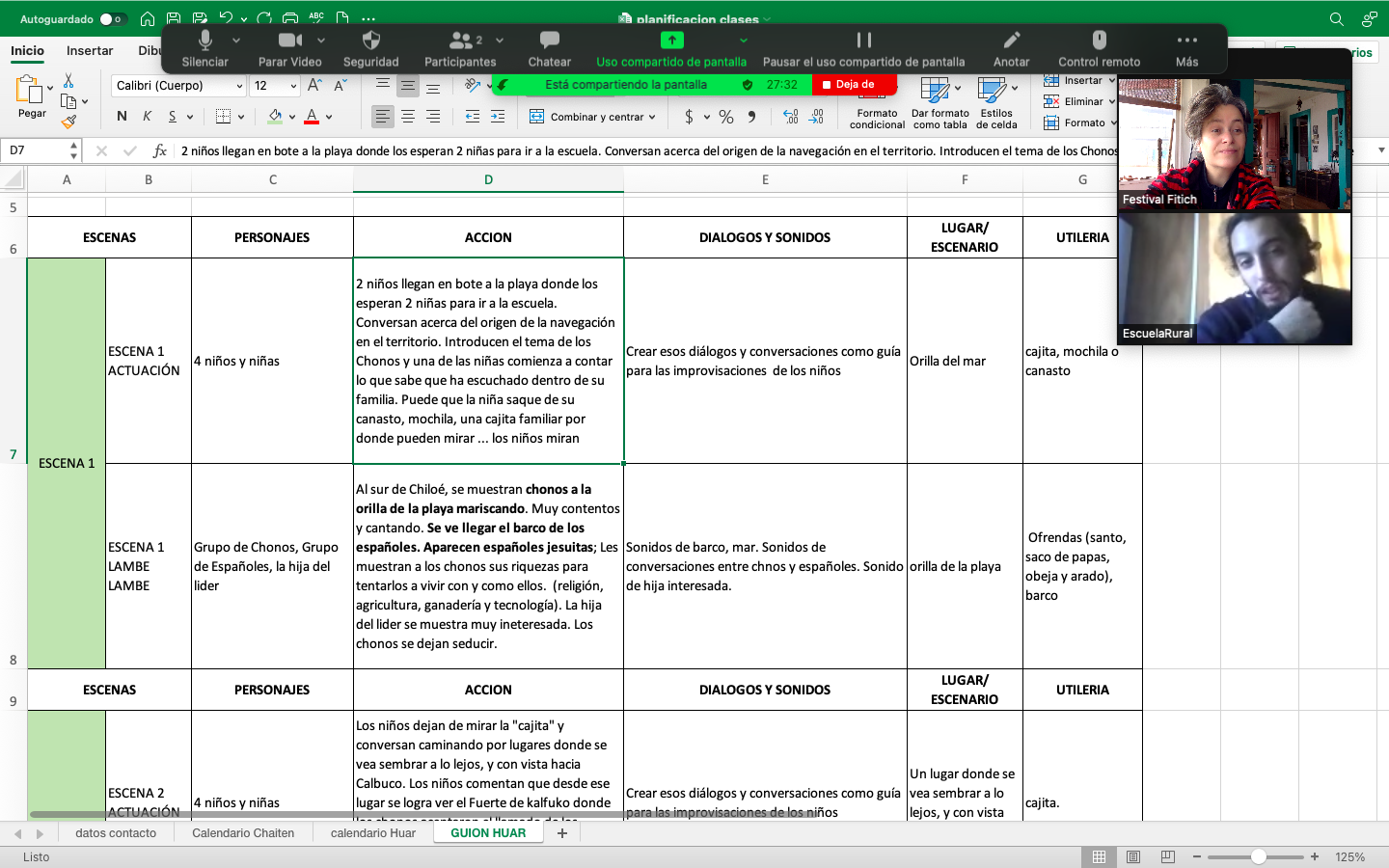The width and height of the screenshot is (1389, 868).
Task: Expand microphone options arrow next to Silenciar
Action: 236,41
